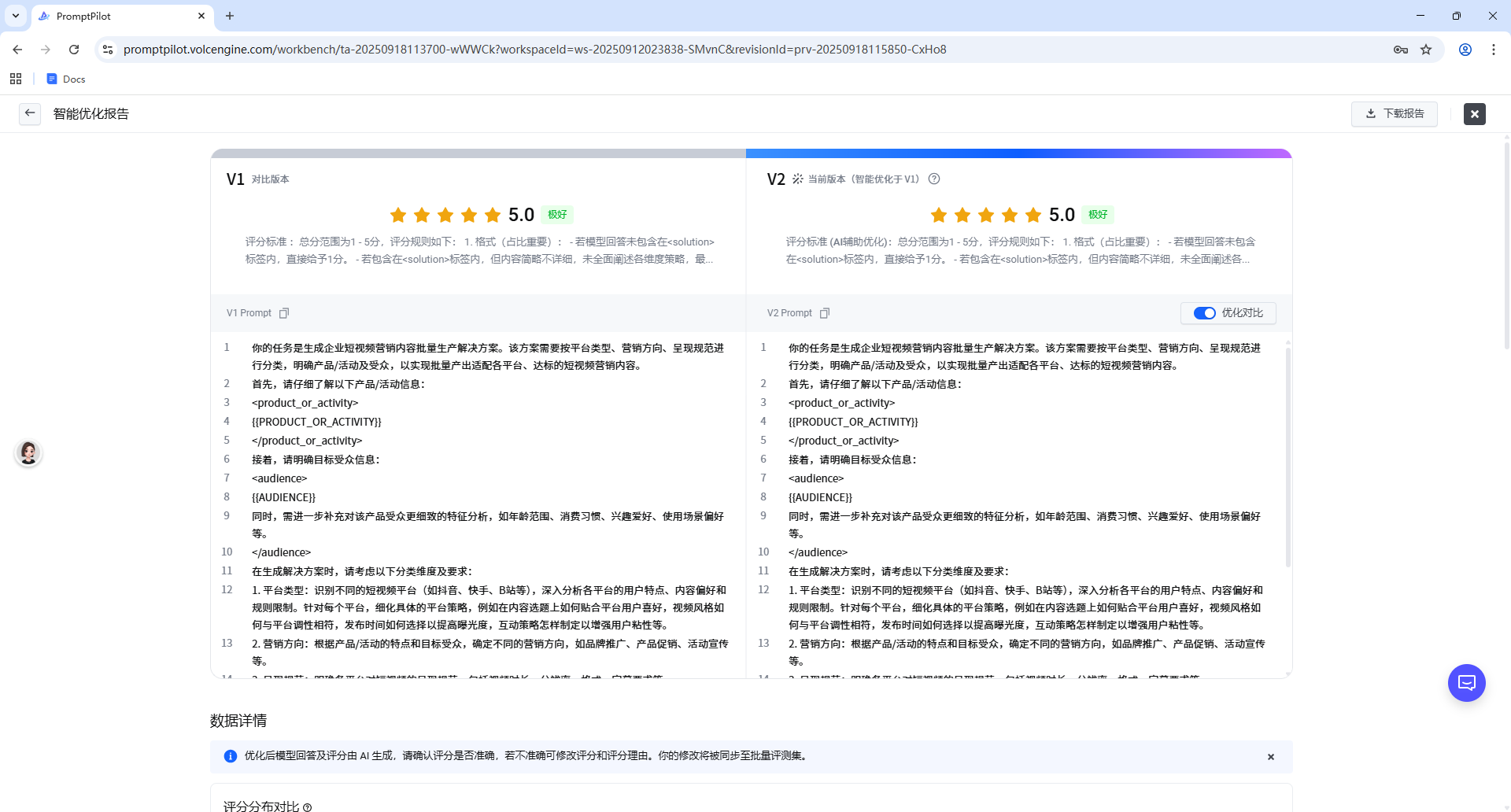Click the assistant avatar on left edge
1511x812 pixels.
[x=28, y=453]
